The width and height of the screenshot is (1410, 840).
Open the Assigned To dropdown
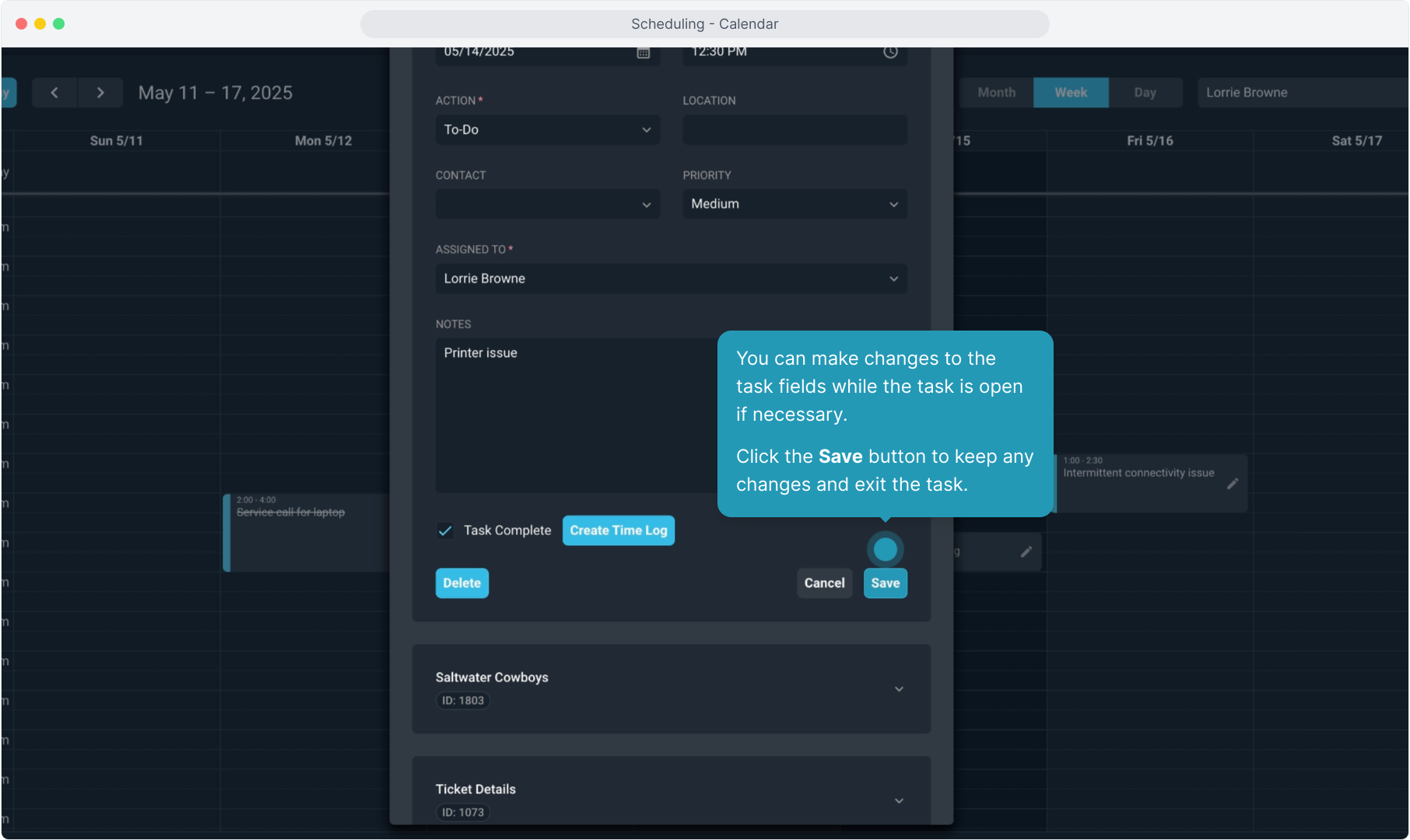672,278
